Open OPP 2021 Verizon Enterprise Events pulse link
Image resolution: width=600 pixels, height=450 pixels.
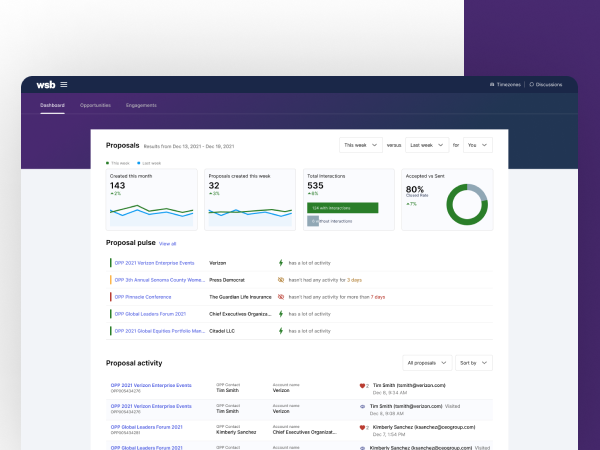(x=154, y=263)
